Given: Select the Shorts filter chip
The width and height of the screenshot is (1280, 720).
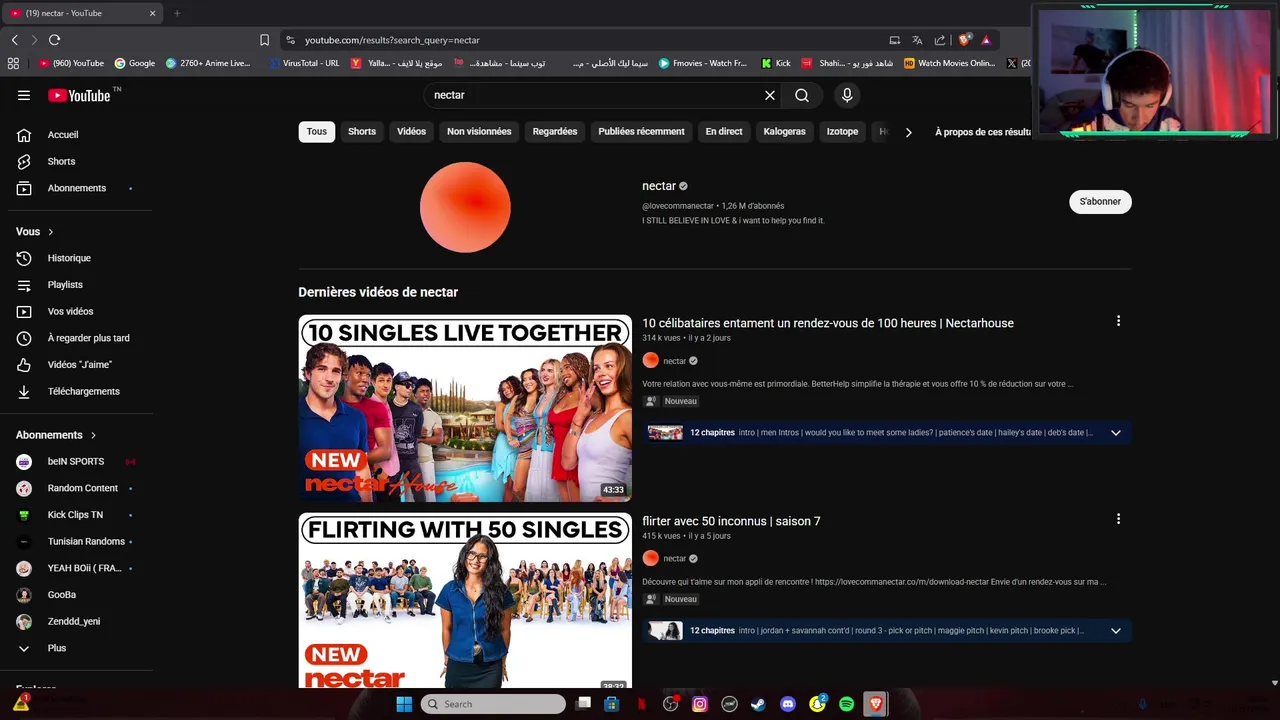Looking at the screenshot, I should (362, 131).
